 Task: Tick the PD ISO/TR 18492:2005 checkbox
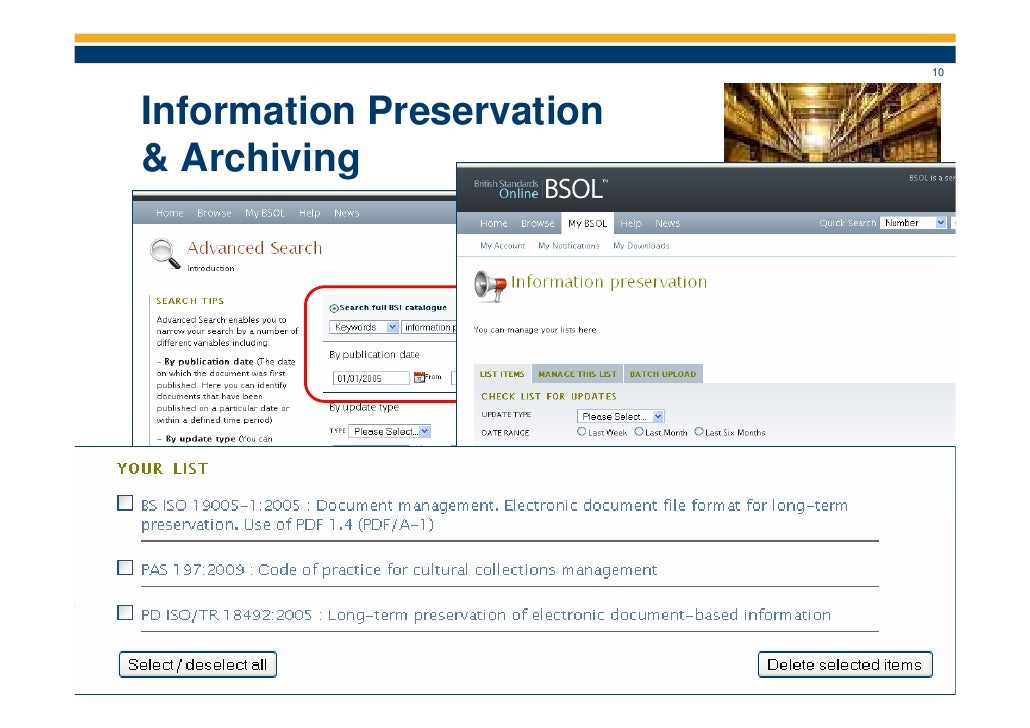click(125, 612)
